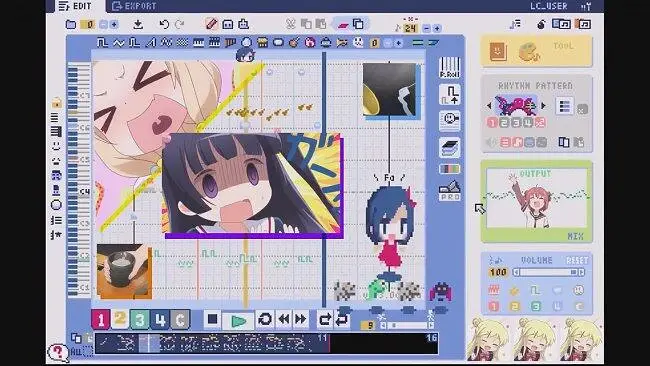
Task: Click the download/save arrow icon
Action: [138, 24]
